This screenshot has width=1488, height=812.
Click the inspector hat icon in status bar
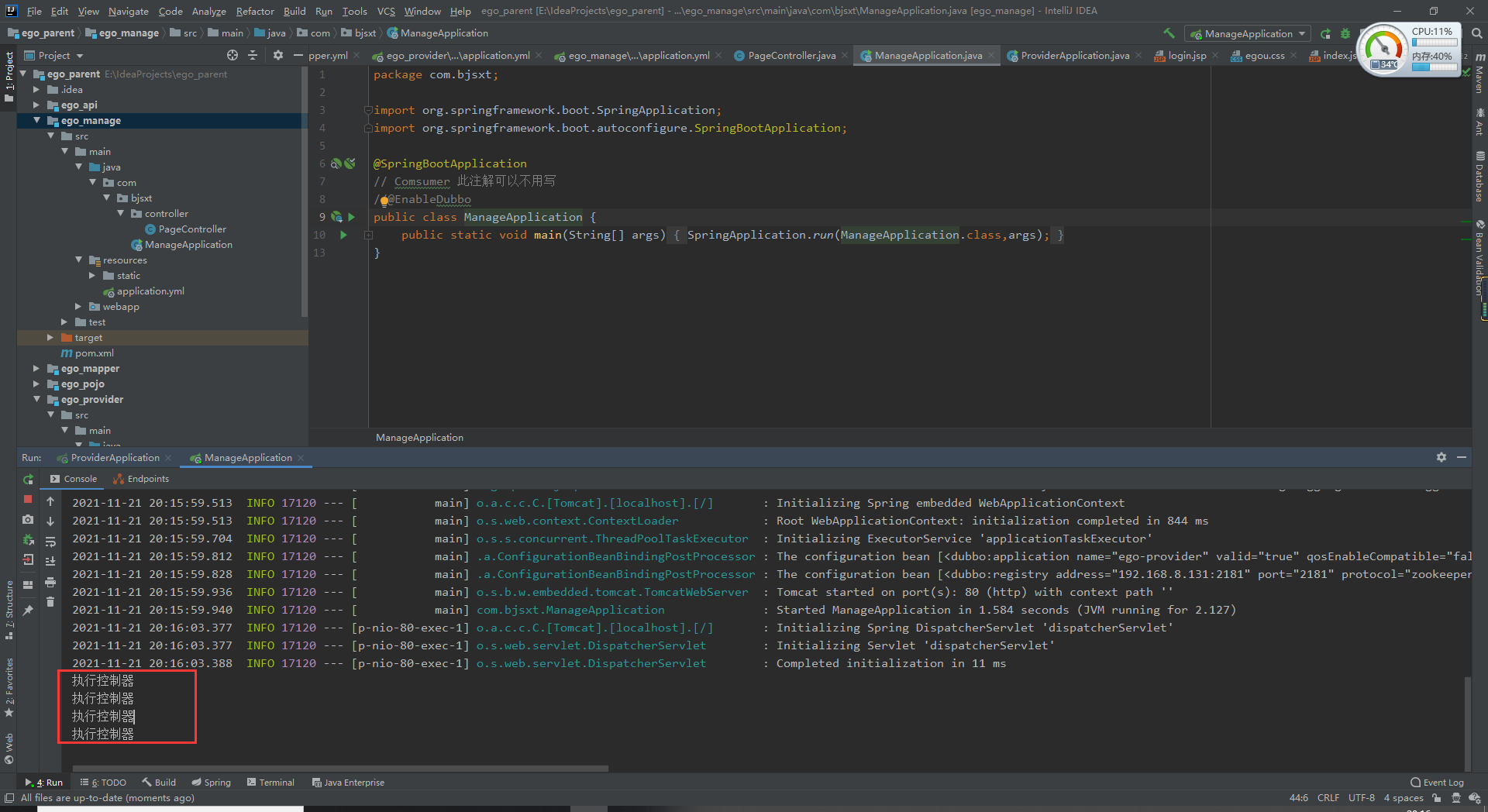1456,798
